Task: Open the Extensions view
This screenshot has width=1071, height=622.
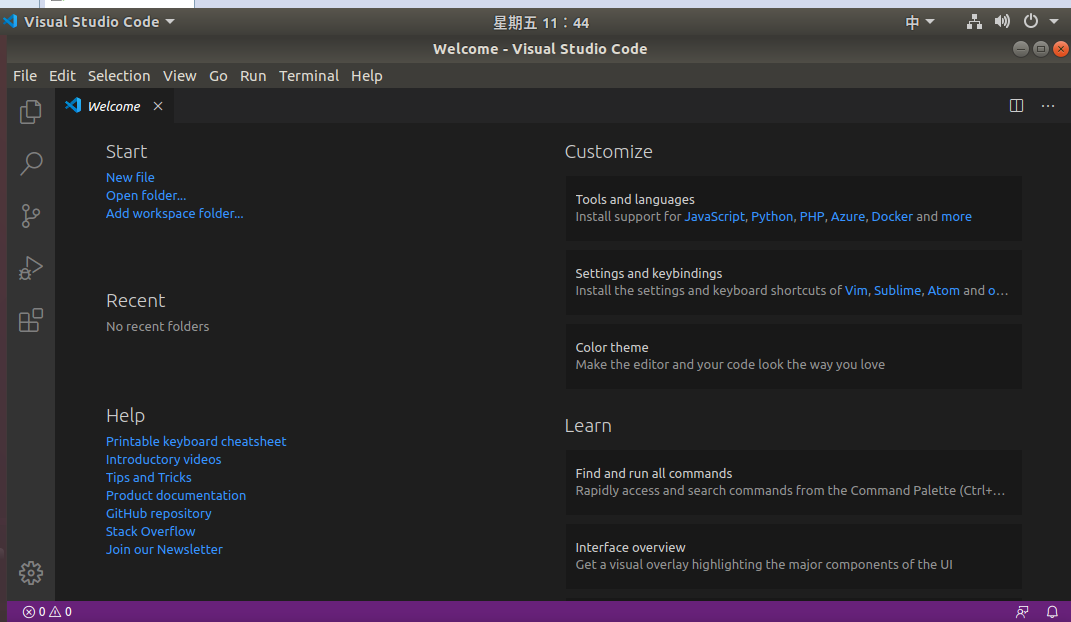Action: coord(31,320)
